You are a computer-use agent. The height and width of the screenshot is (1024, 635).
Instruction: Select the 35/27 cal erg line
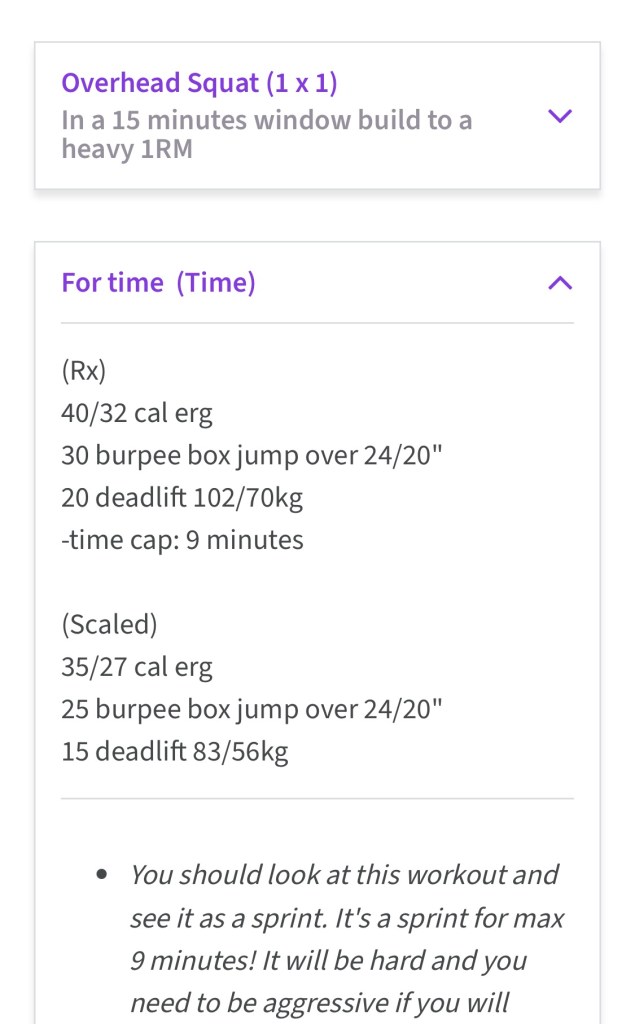tap(137, 667)
